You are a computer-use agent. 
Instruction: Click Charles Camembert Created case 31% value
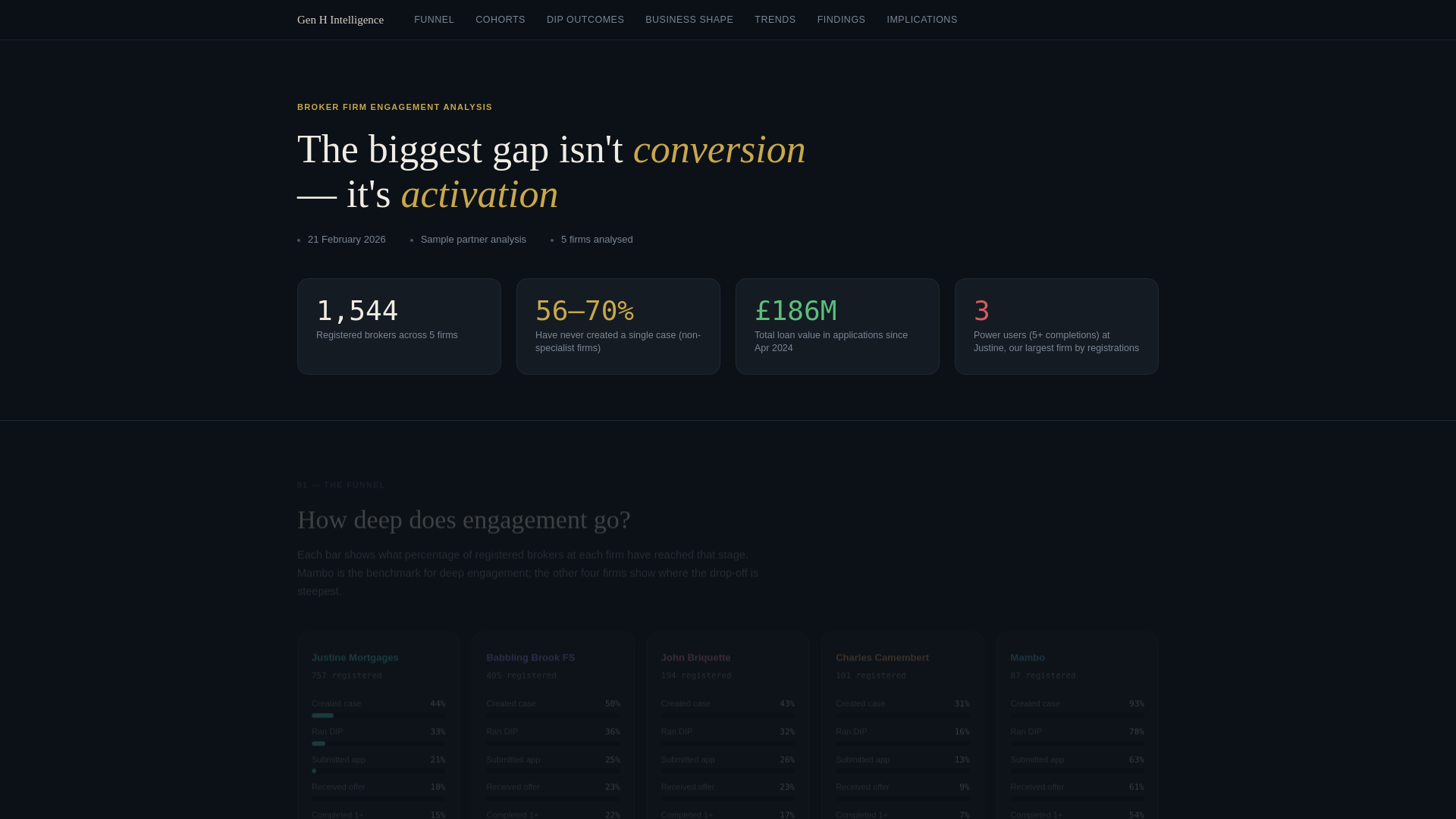pos(962,704)
